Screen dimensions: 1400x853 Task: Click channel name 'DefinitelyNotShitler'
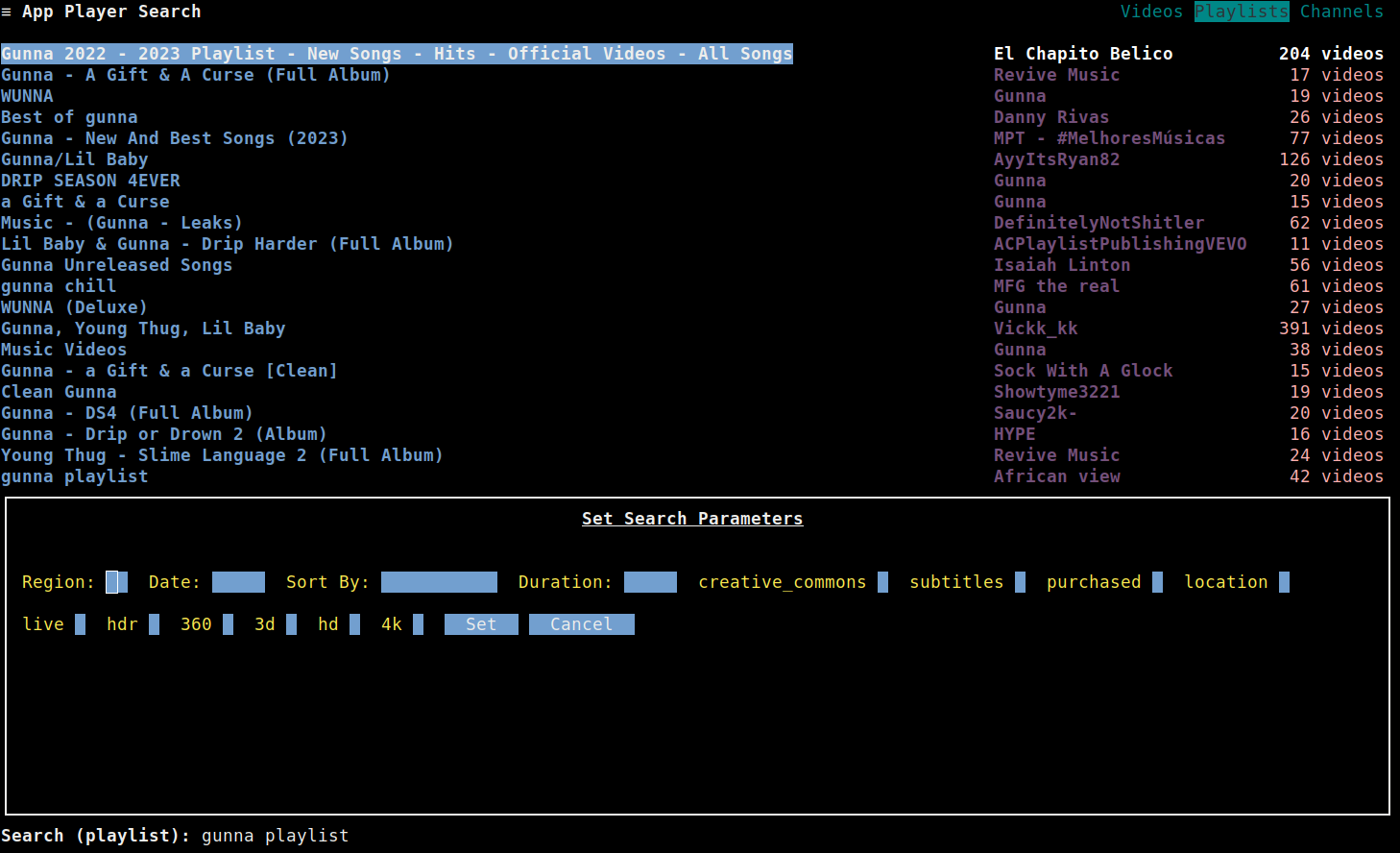[1099, 223]
